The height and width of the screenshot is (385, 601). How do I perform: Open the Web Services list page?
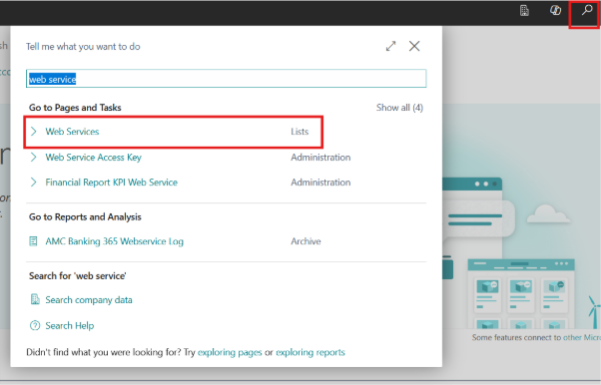click(72, 132)
